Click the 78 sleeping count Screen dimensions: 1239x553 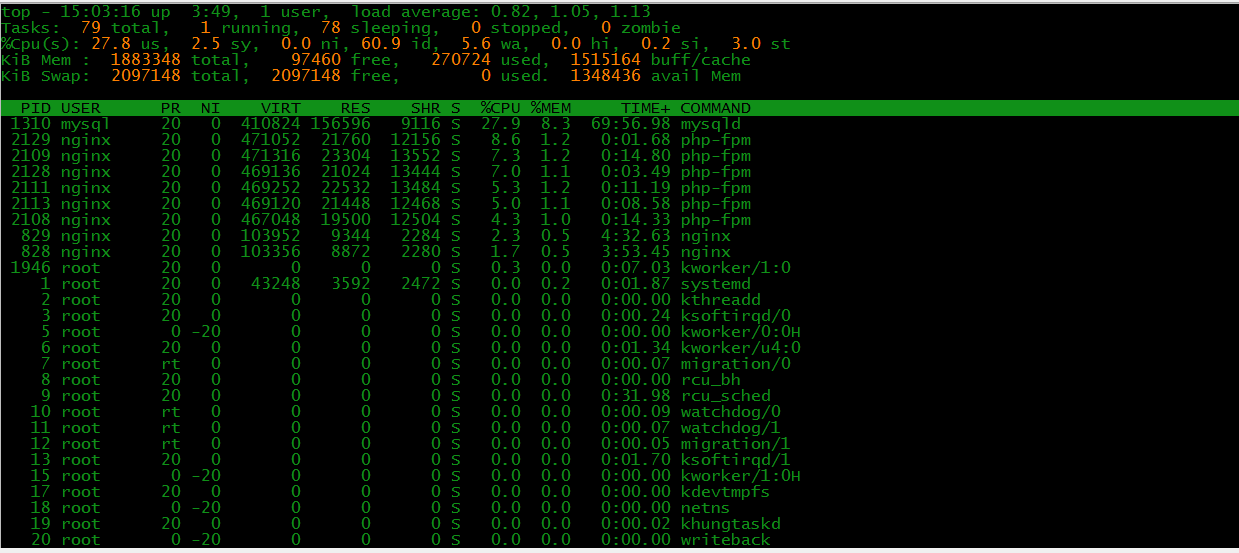330,28
